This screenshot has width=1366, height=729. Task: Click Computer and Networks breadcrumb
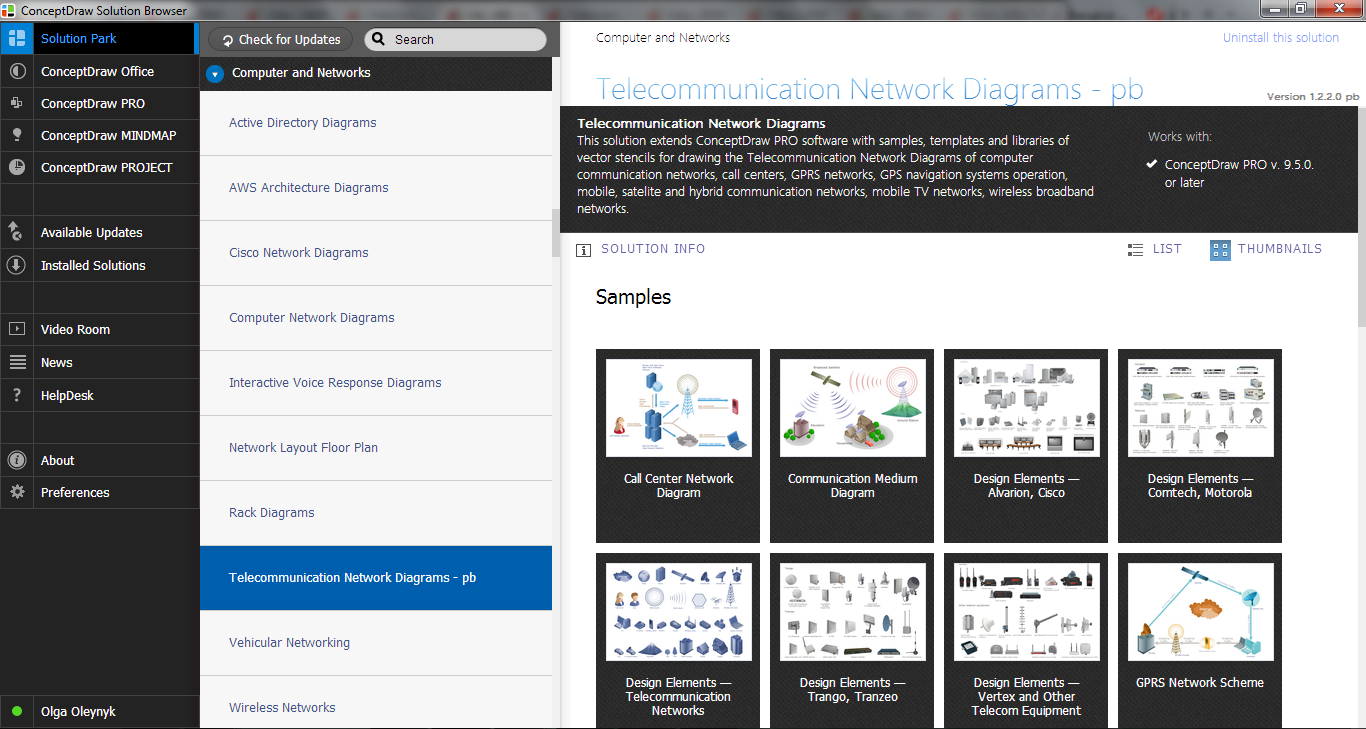pos(663,38)
